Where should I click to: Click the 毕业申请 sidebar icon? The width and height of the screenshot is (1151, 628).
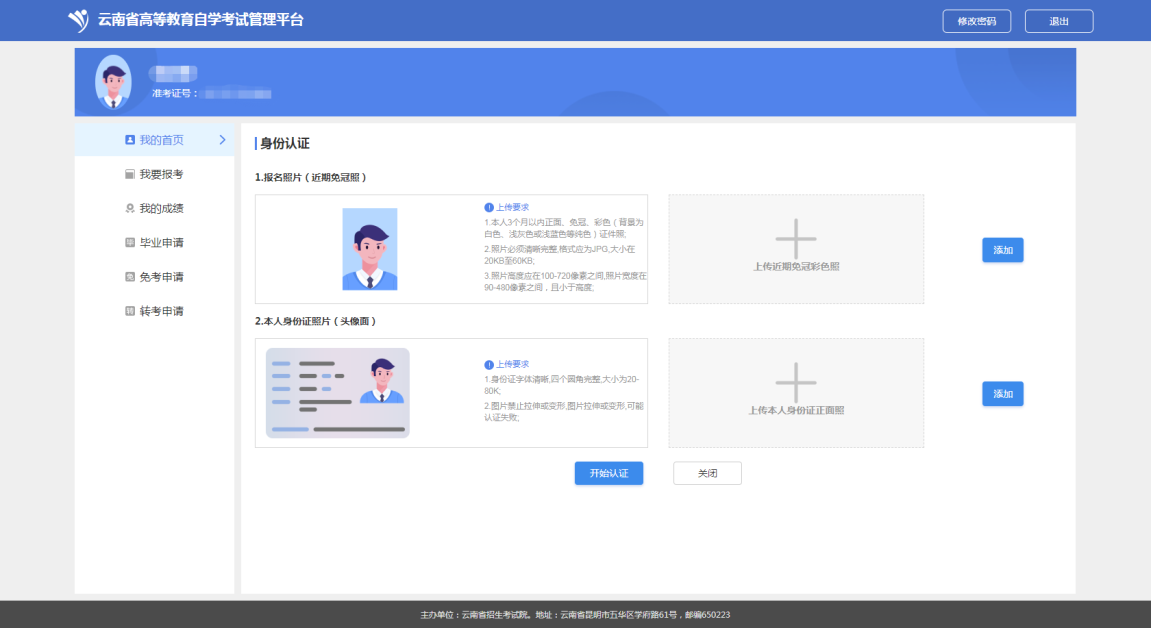(x=130, y=243)
